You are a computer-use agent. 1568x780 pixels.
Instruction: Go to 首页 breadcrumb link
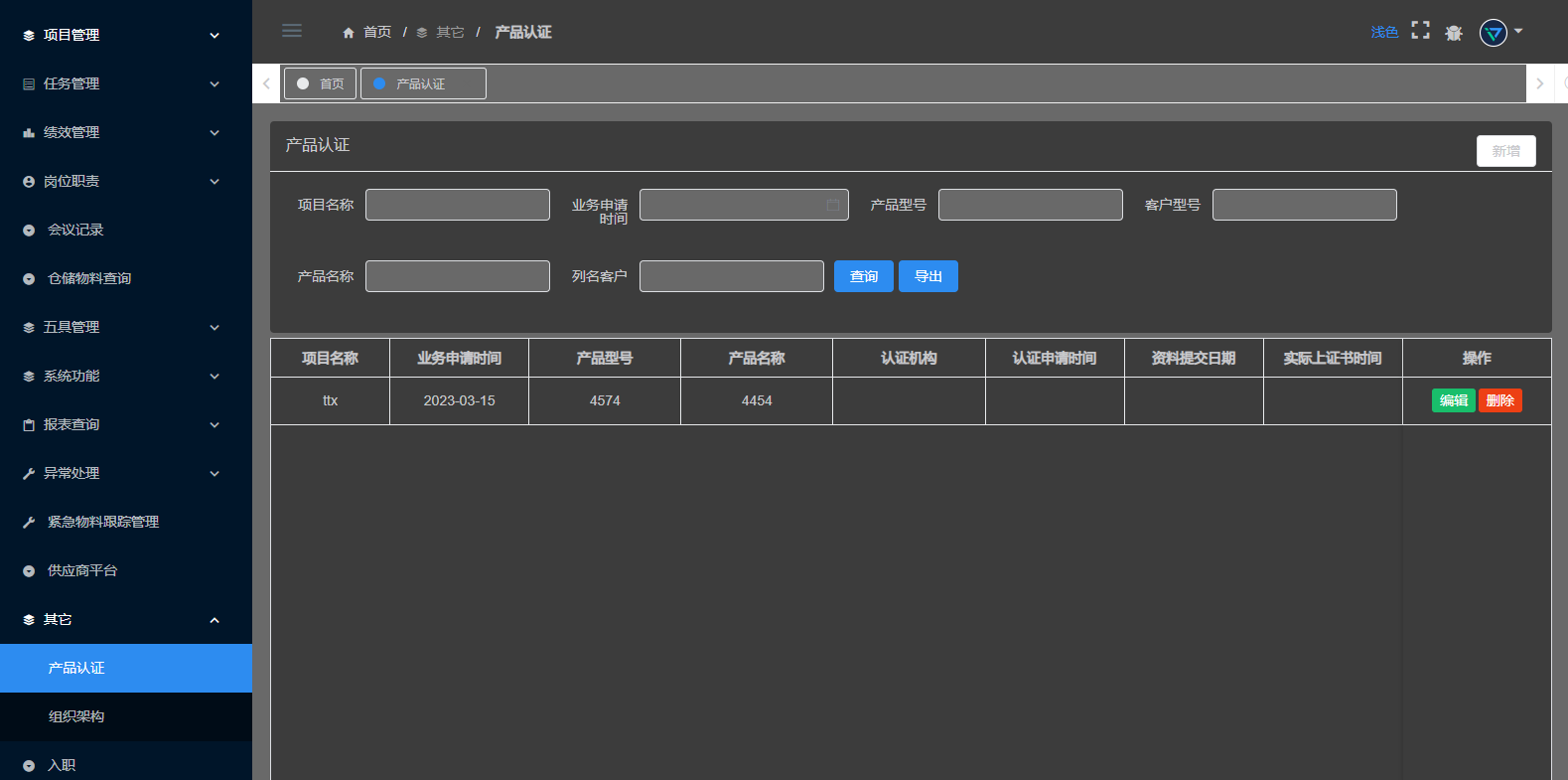(x=377, y=33)
